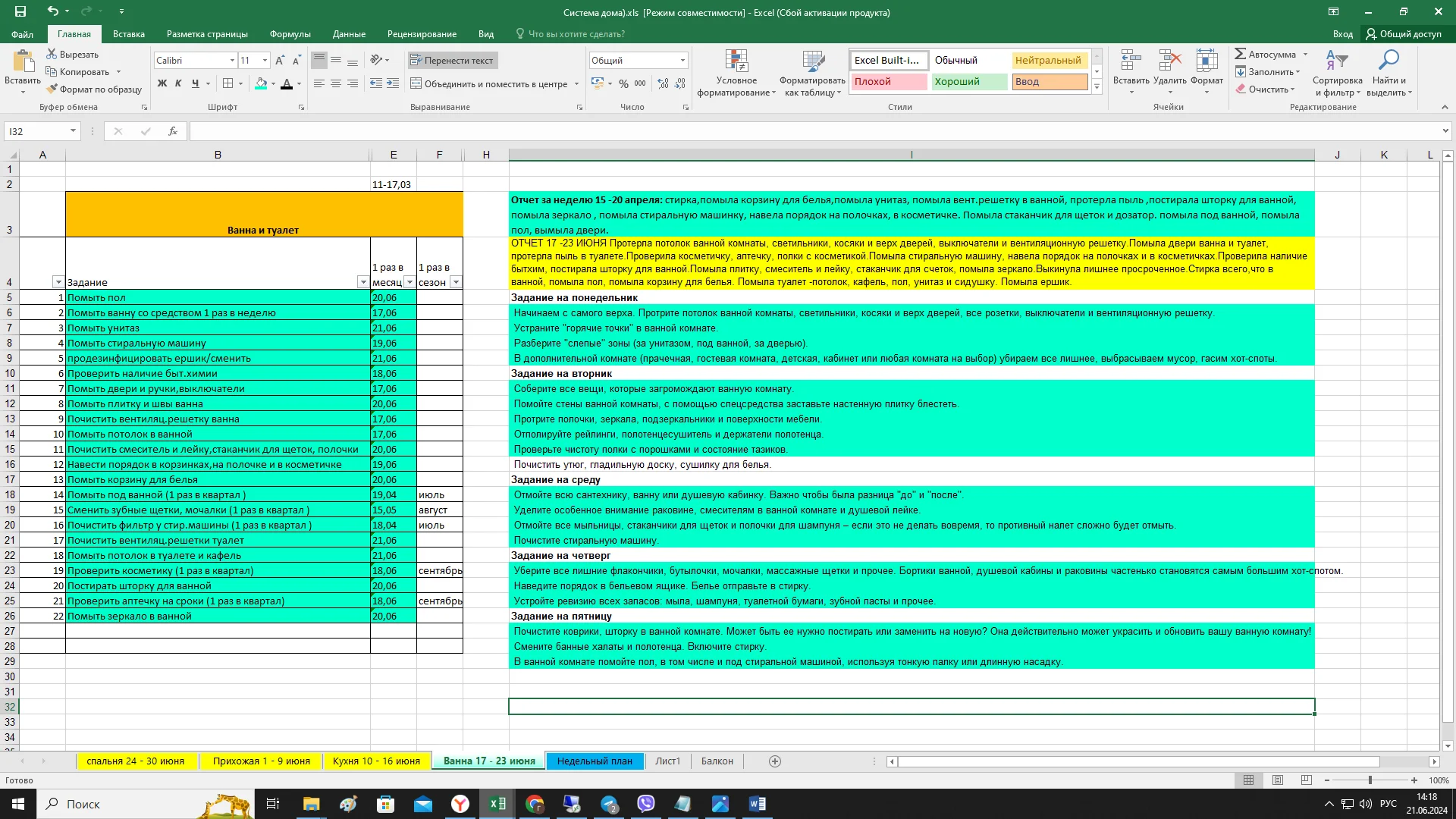Viewport: 1456px width, 819px height.
Task: Open the Задание column filter dropdown
Action: (x=362, y=282)
